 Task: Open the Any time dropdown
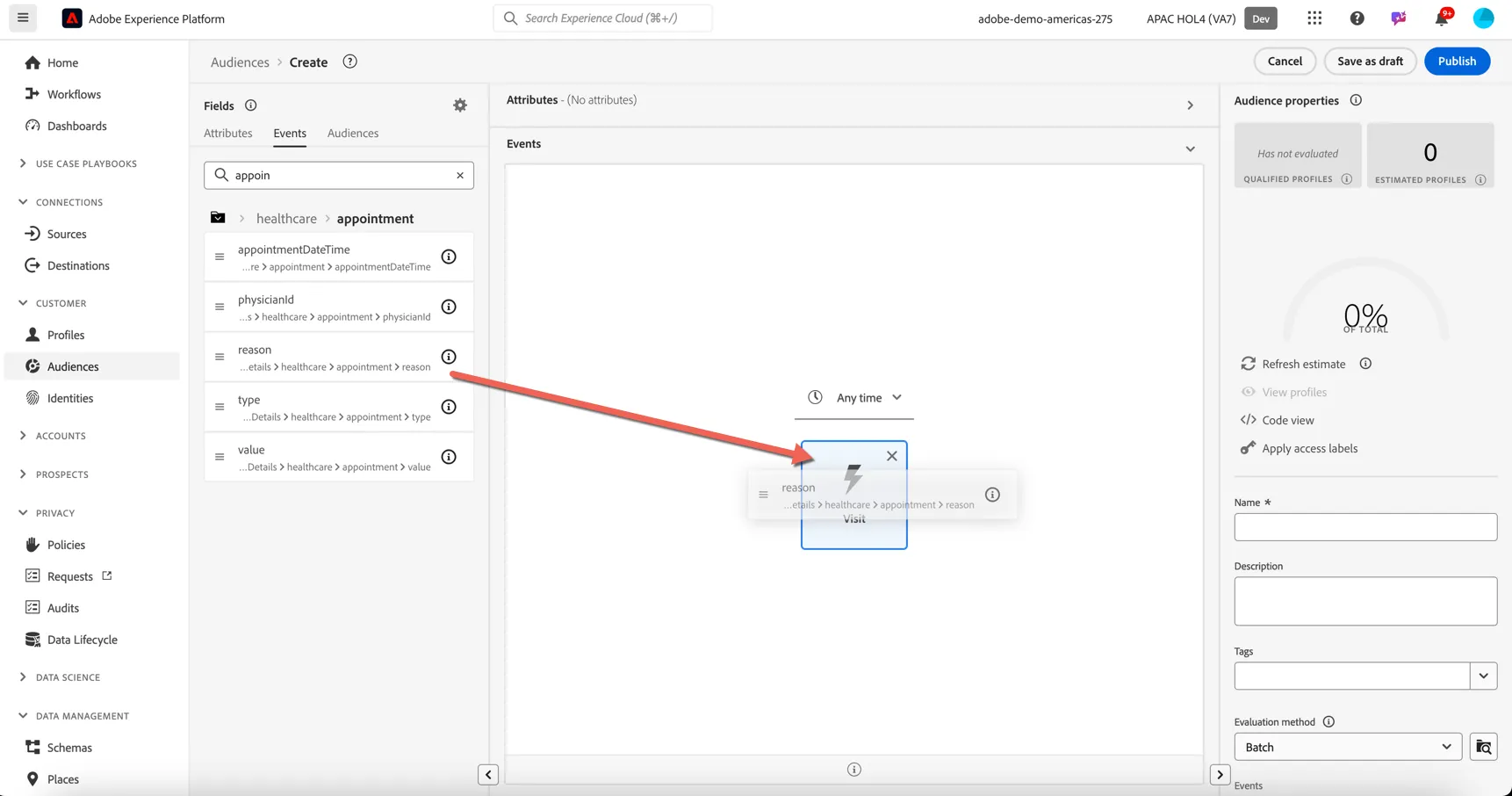coord(854,398)
